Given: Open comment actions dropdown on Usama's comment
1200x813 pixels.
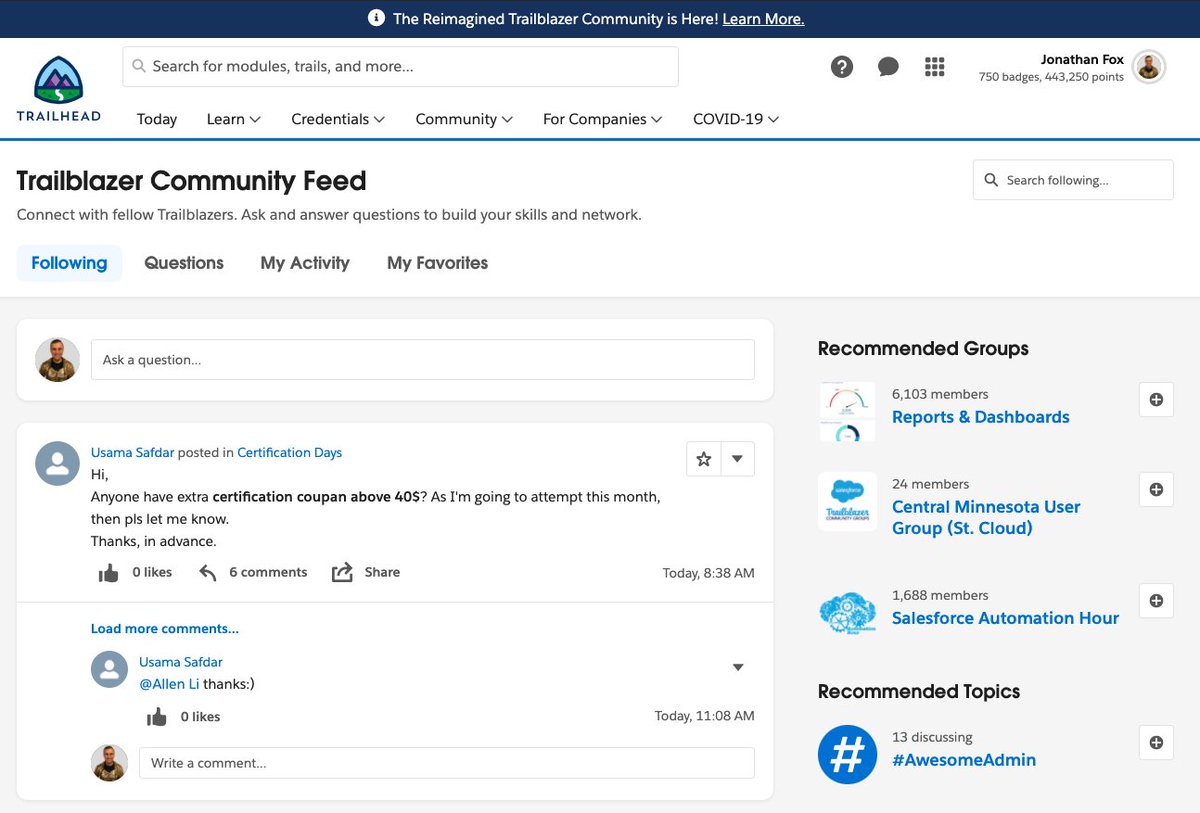Looking at the screenshot, I should point(738,667).
